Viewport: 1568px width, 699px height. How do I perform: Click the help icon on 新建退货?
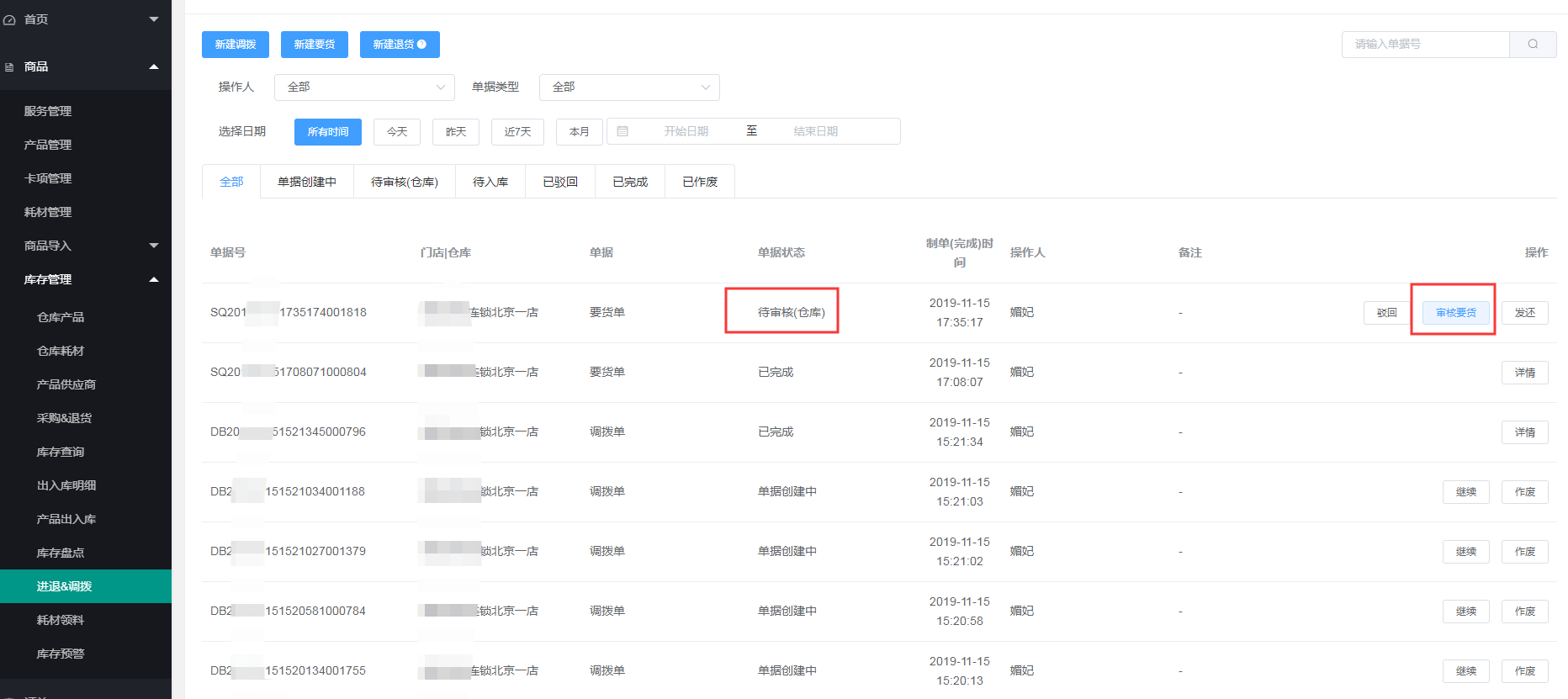(x=421, y=45)
